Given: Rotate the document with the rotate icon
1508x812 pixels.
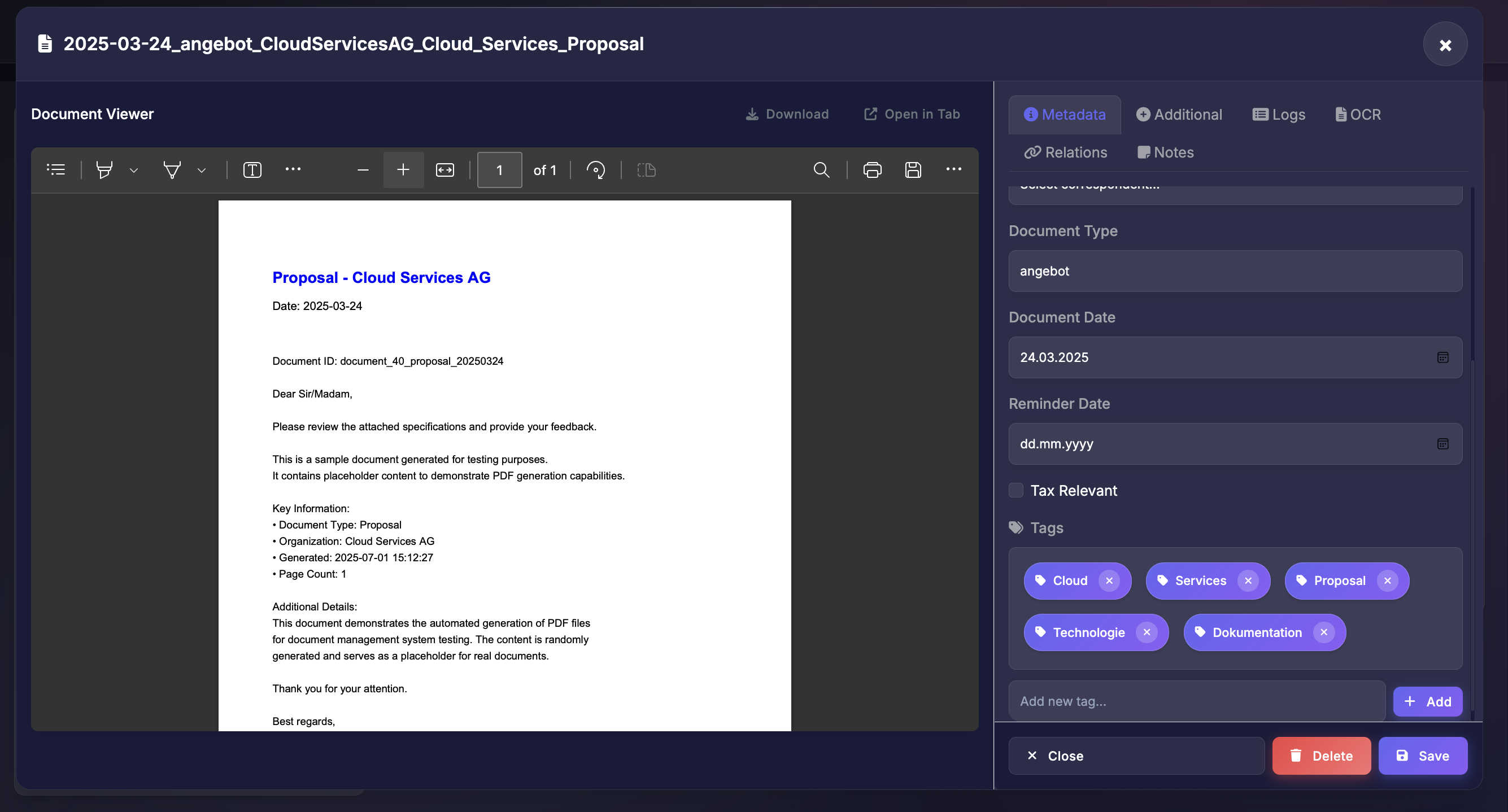Looking at the screenshot, I should click(x=596, y=170).
